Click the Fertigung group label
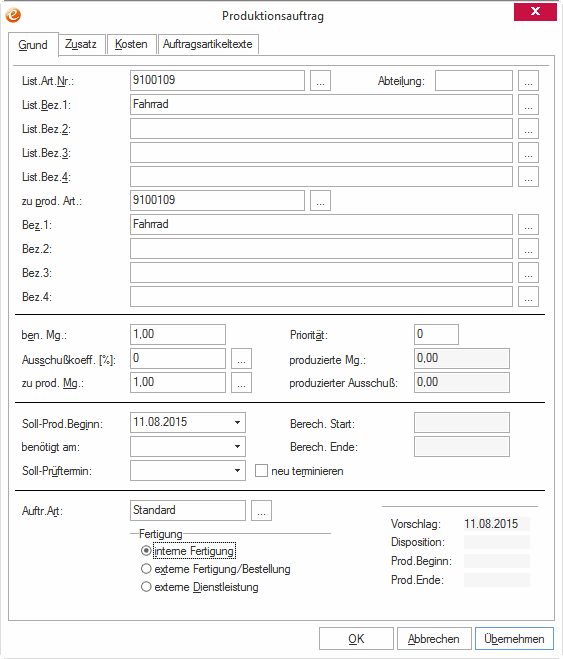This screenshot has height=659, width=563. 160,534
